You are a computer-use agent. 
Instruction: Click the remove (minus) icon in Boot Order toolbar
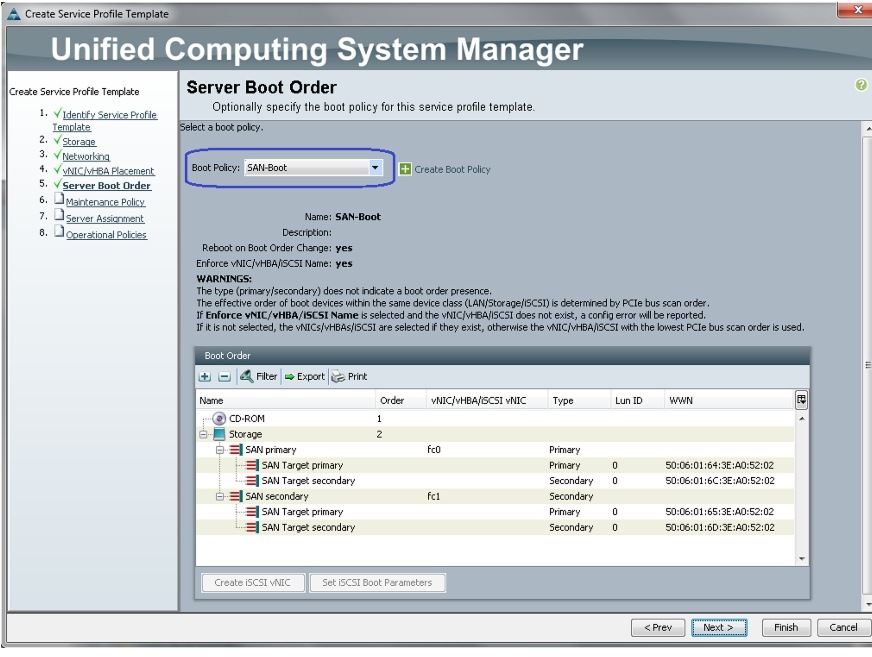pyautogui.click(x=224, y=377)
